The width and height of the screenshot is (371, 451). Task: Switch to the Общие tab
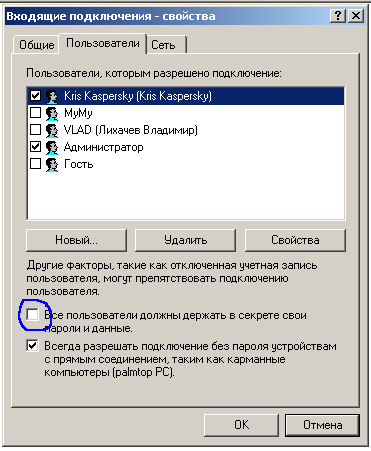[x=36, y=45]
